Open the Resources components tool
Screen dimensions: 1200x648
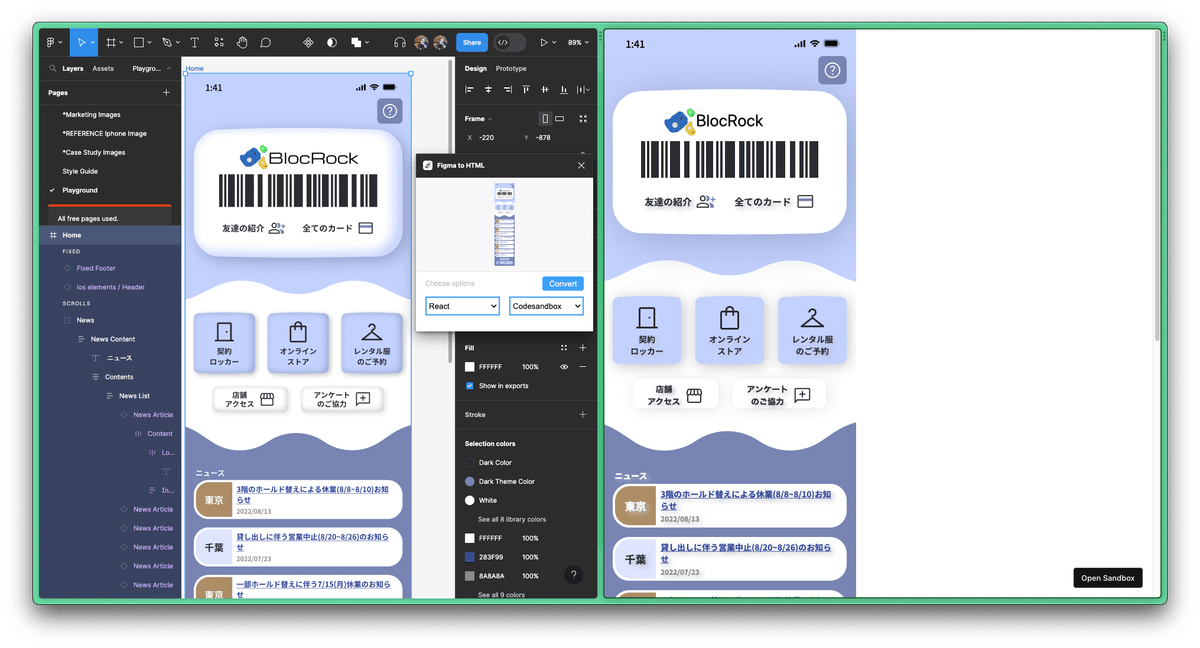coord(219,43)
